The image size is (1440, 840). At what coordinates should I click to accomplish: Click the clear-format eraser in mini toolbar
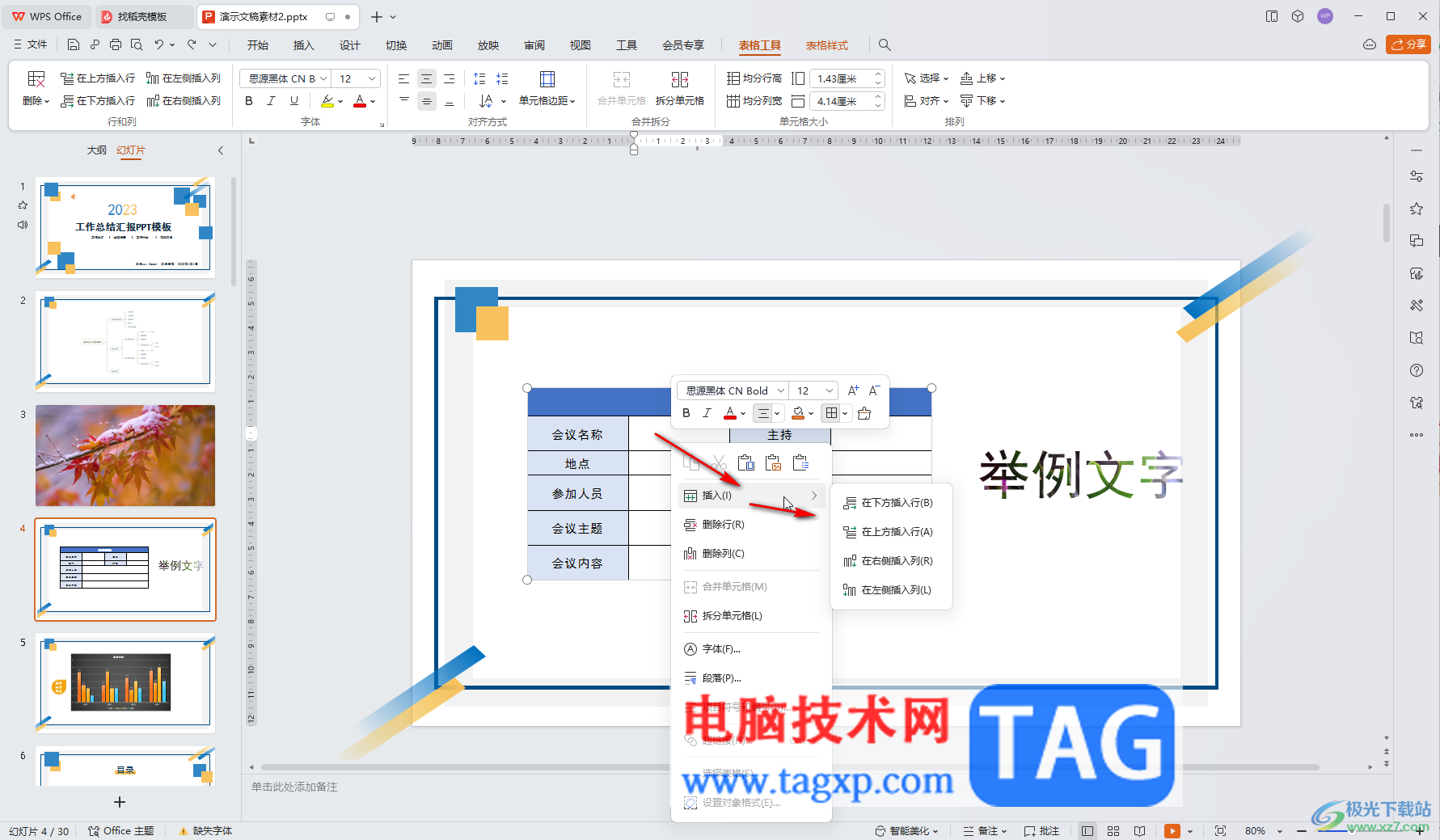pos(864,413)
